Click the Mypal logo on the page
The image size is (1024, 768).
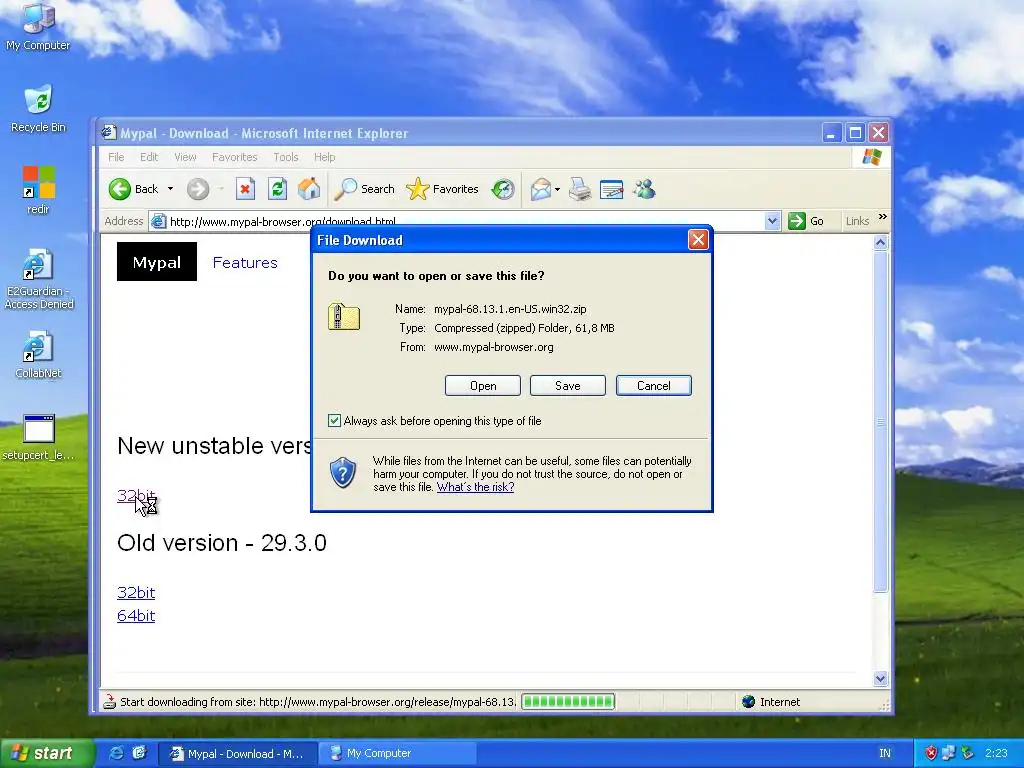(x=157, y=262)
